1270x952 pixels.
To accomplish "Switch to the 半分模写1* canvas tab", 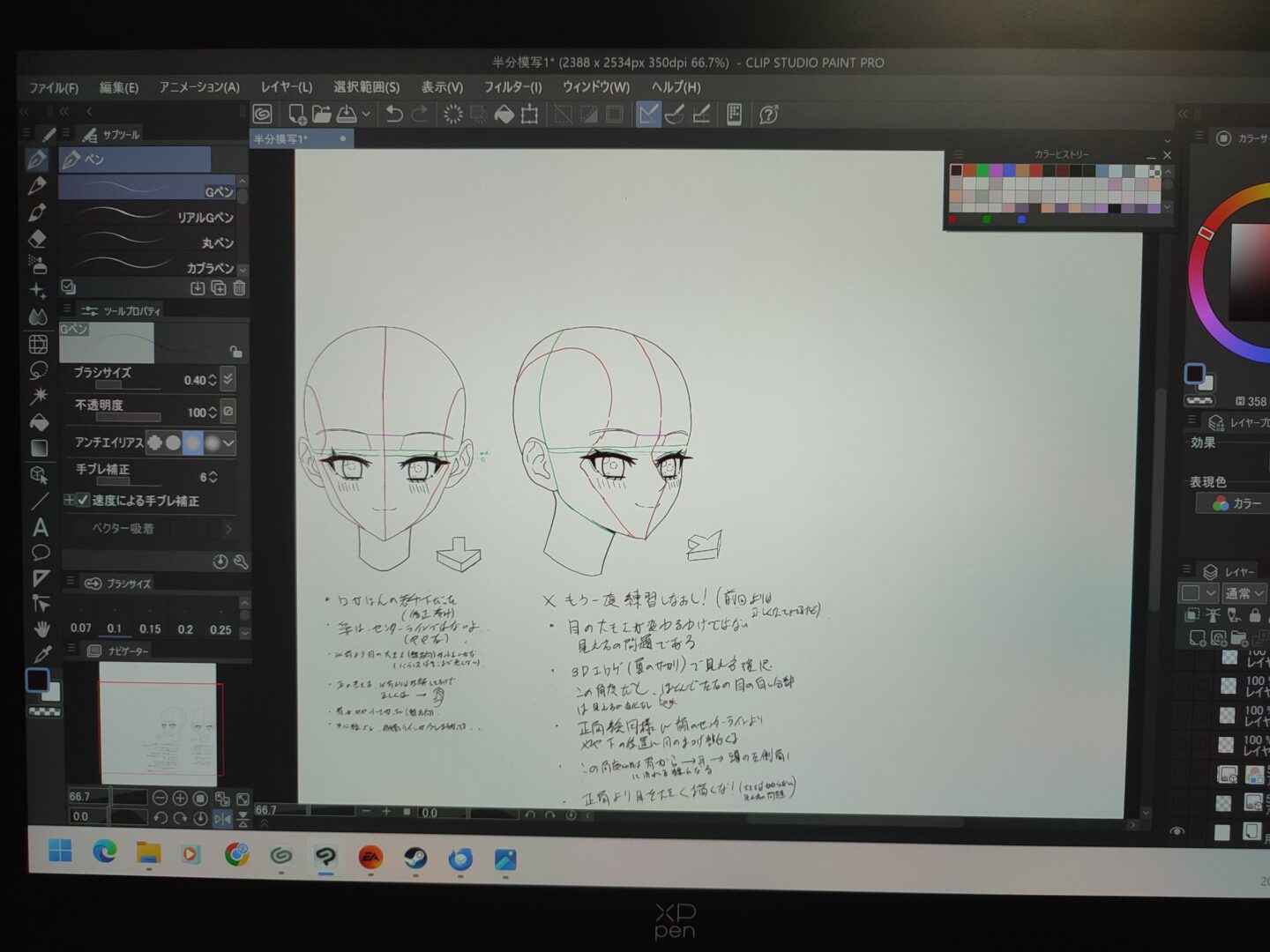I will [280, 139].
